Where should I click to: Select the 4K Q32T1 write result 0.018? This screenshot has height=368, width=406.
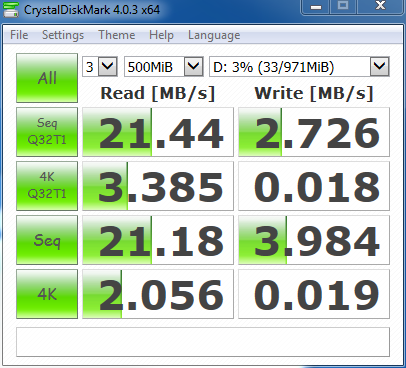coord(314,186)
